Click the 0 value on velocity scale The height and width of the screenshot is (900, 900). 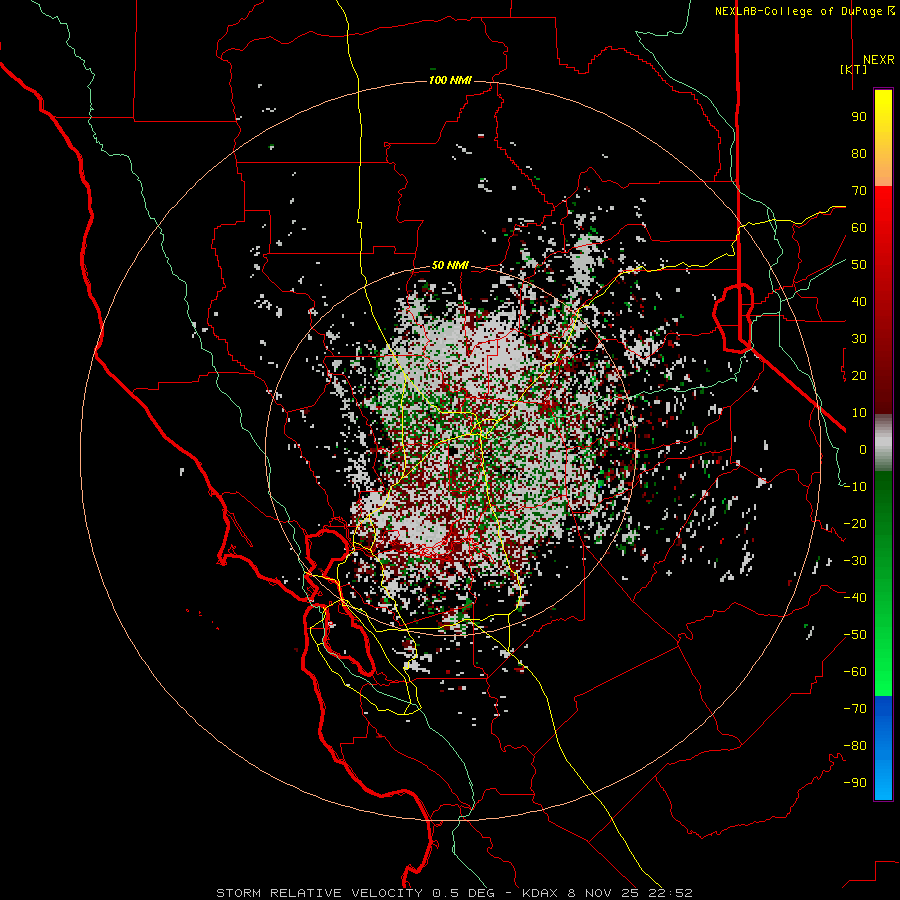pyautogui.click(x=863, y=449)
